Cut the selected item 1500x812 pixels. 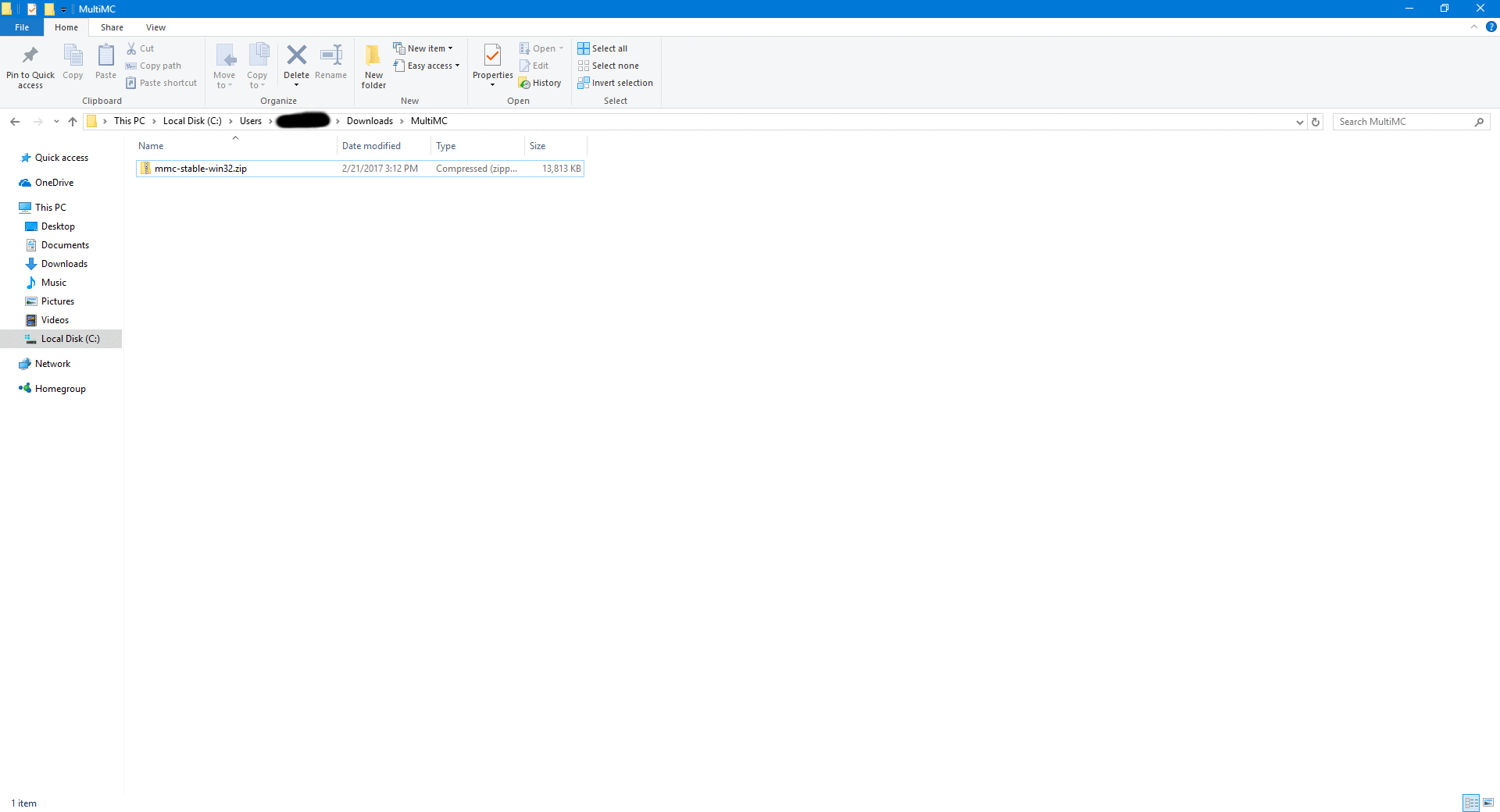tap(141, 48)
